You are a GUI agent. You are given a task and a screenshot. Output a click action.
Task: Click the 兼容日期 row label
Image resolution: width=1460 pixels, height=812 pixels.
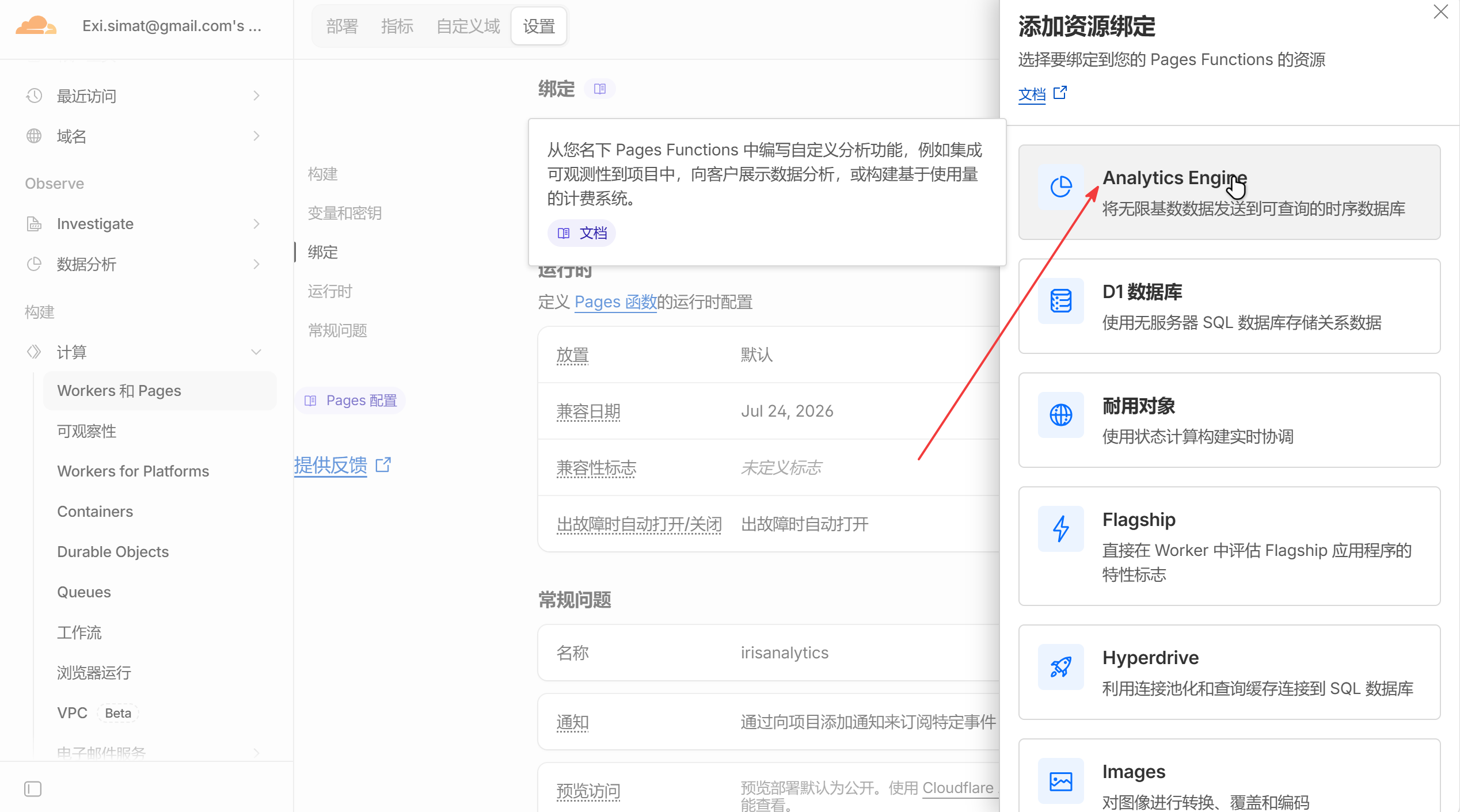tap(588, 411)
